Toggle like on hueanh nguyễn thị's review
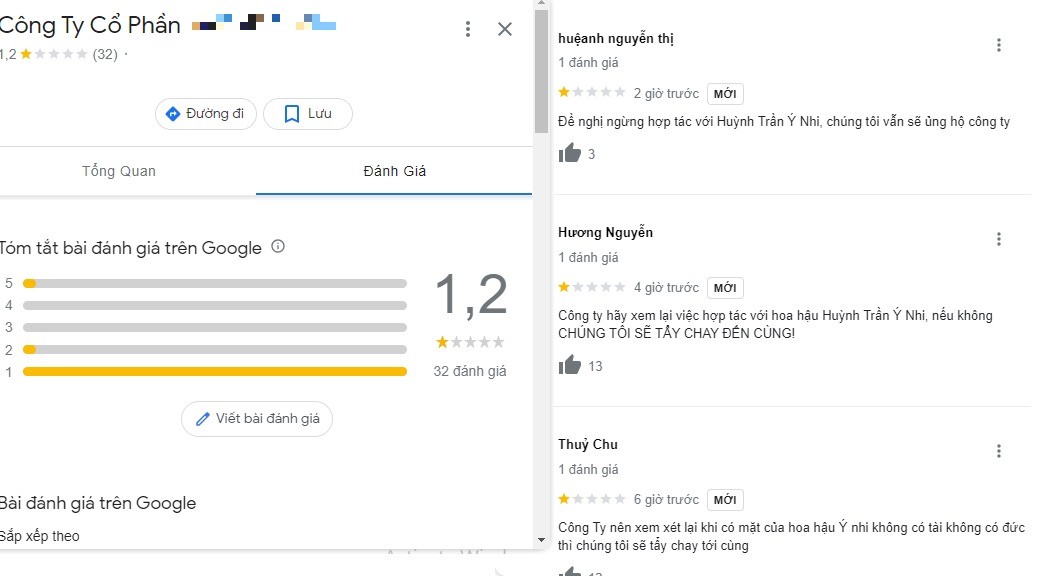Image resolution: width=1042 pixels, height=576 pixels. click(571, 153)
